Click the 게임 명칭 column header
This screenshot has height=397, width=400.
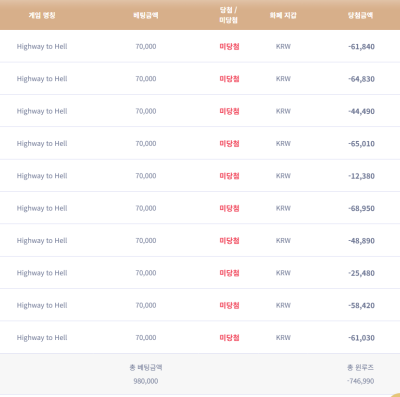[x=42, y=15]
